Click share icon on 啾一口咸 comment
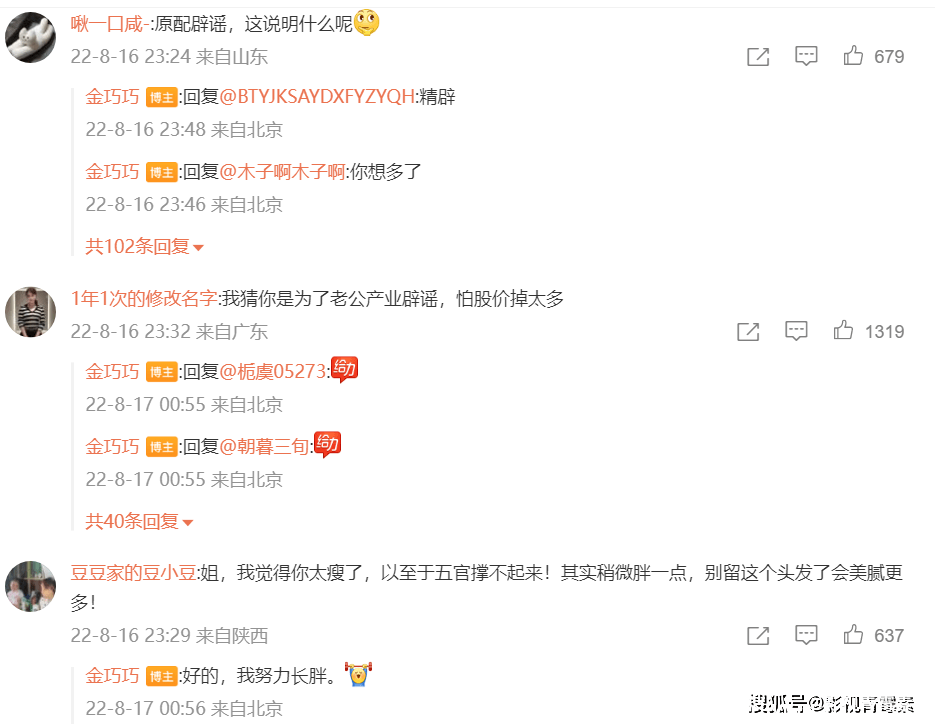The height and width of the screenshot is (724, 935). tap(758, 57)
